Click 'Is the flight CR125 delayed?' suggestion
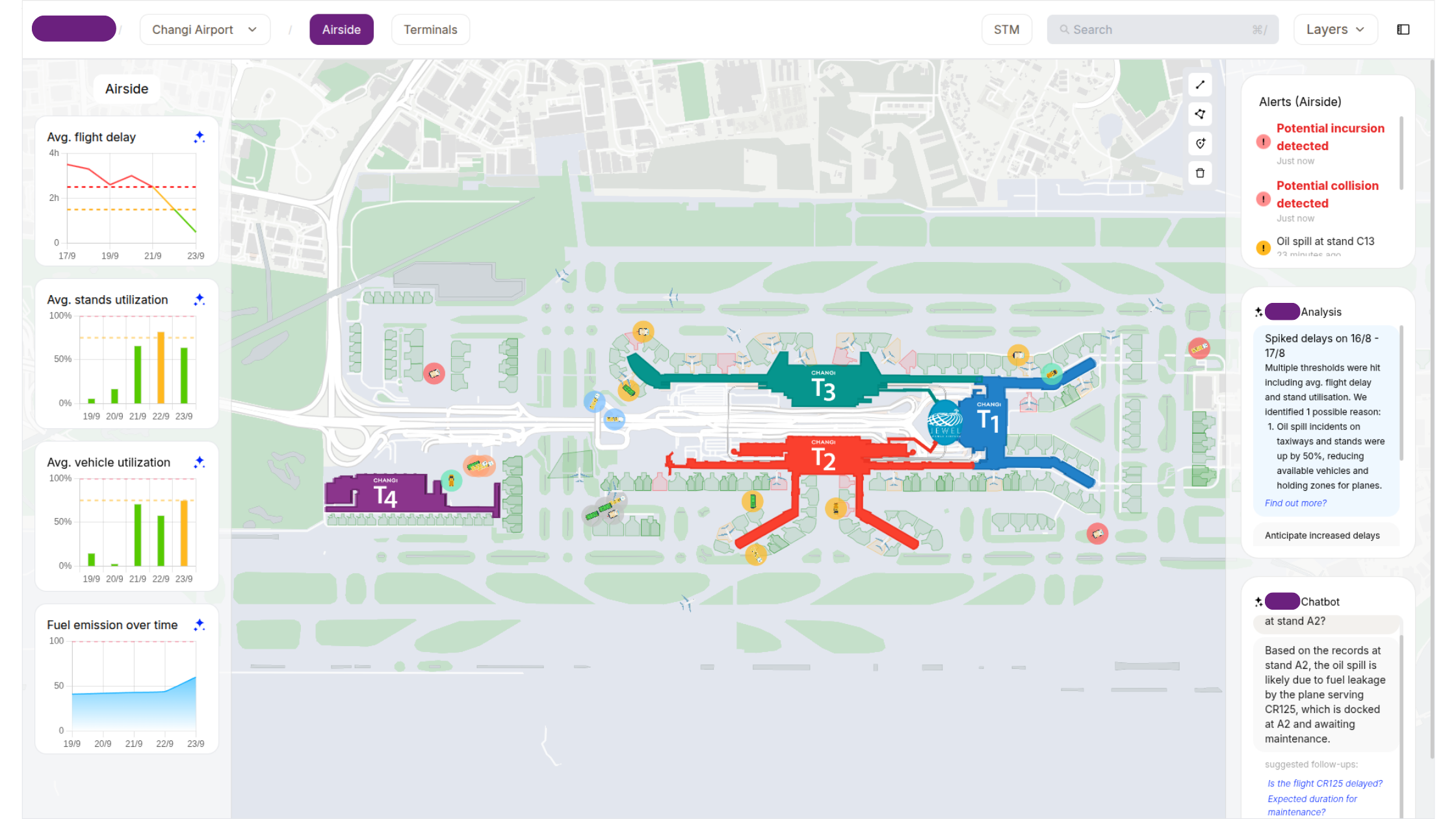Screen dimensions: 1456x819 click(1325, 783)
